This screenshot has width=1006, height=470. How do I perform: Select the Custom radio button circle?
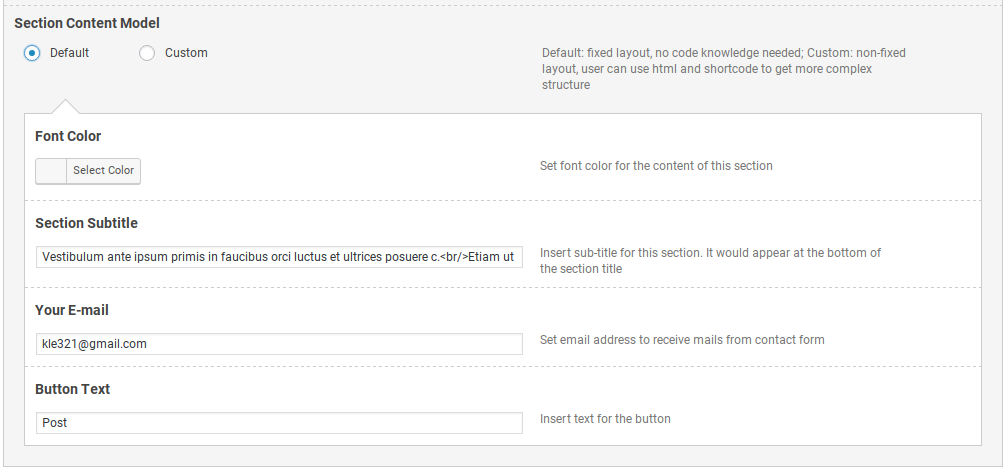point(147,53)
